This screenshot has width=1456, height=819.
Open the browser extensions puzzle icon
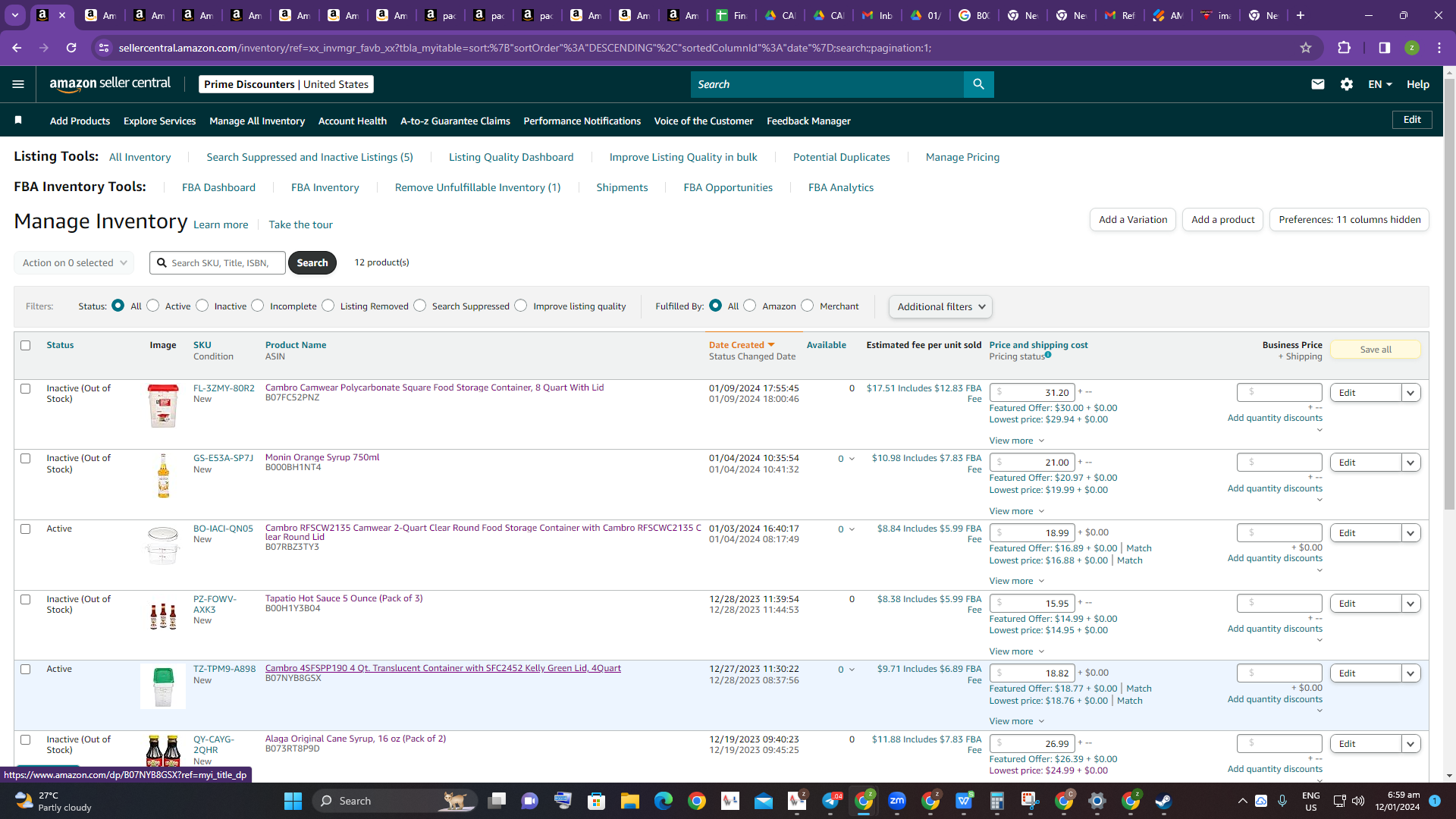[1344, 48]
